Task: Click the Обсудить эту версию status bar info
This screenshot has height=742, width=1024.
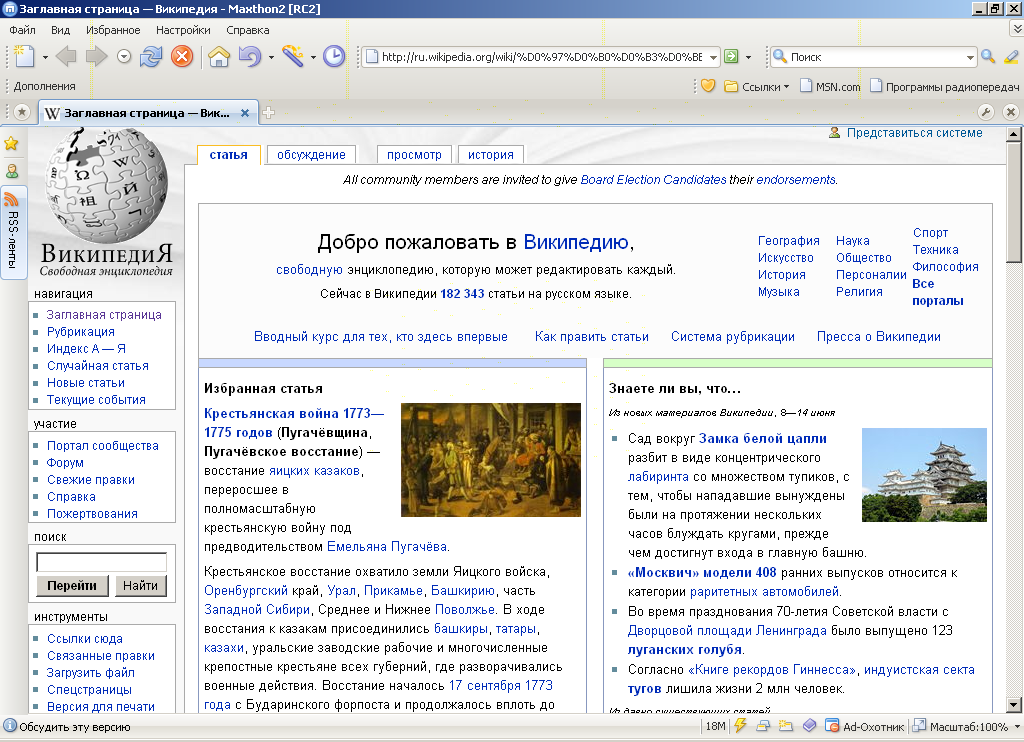Action: point(67,726)
